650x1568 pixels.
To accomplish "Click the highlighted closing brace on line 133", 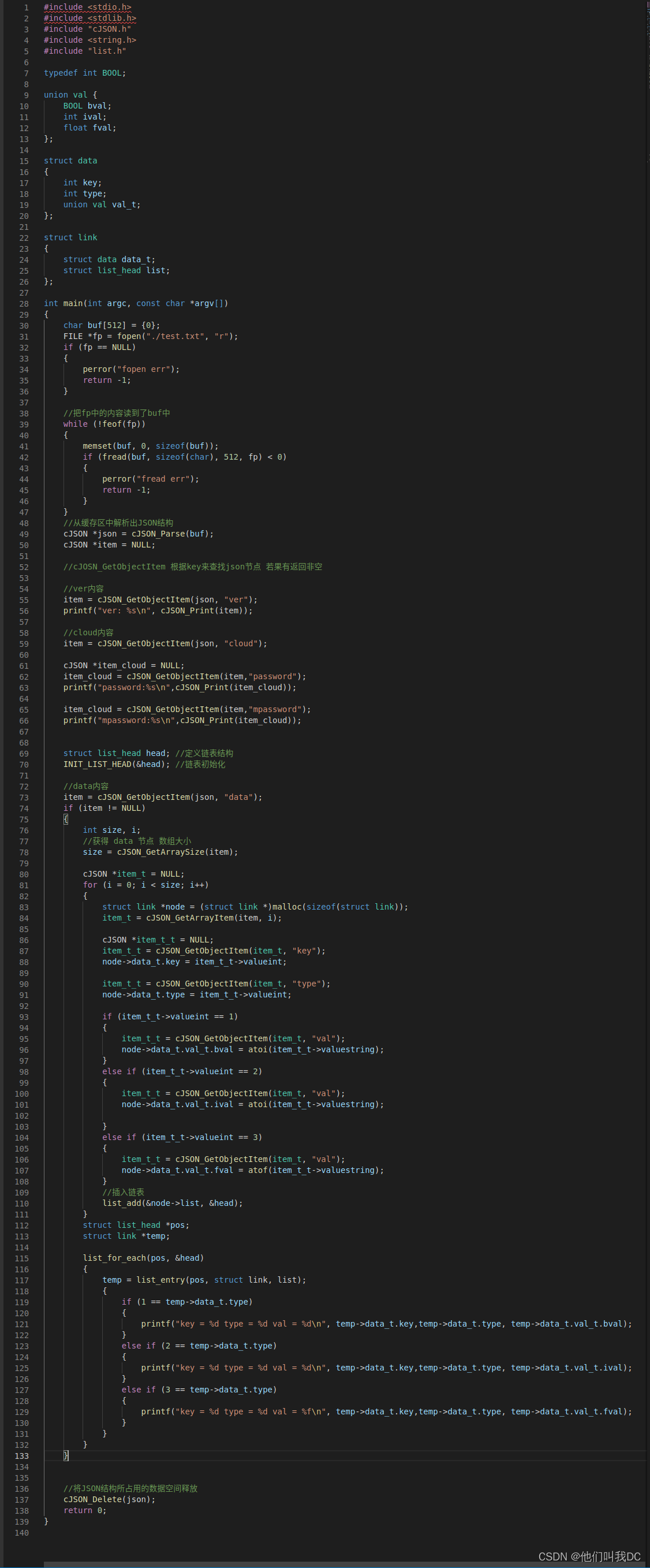I will [x=66, y=1455].
